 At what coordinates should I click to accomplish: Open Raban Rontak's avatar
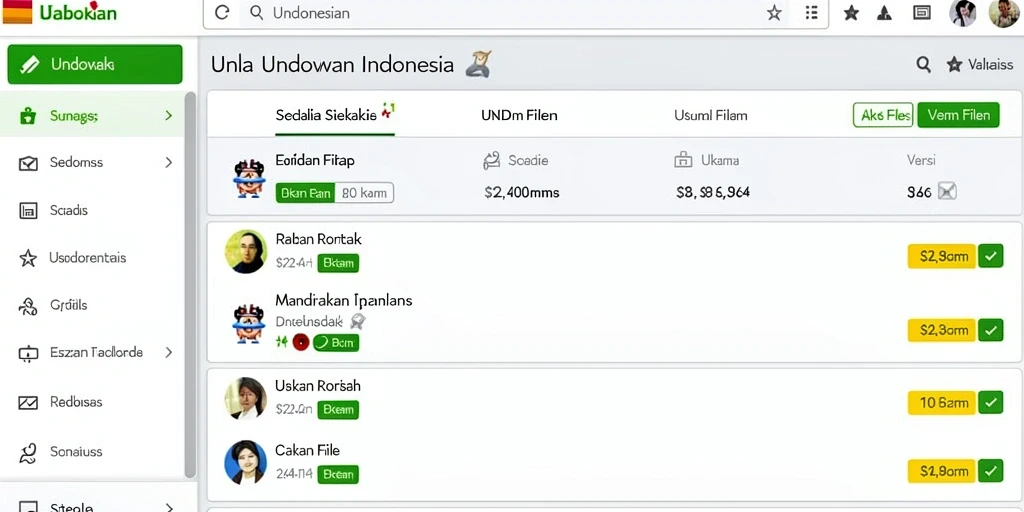(246, 251)
